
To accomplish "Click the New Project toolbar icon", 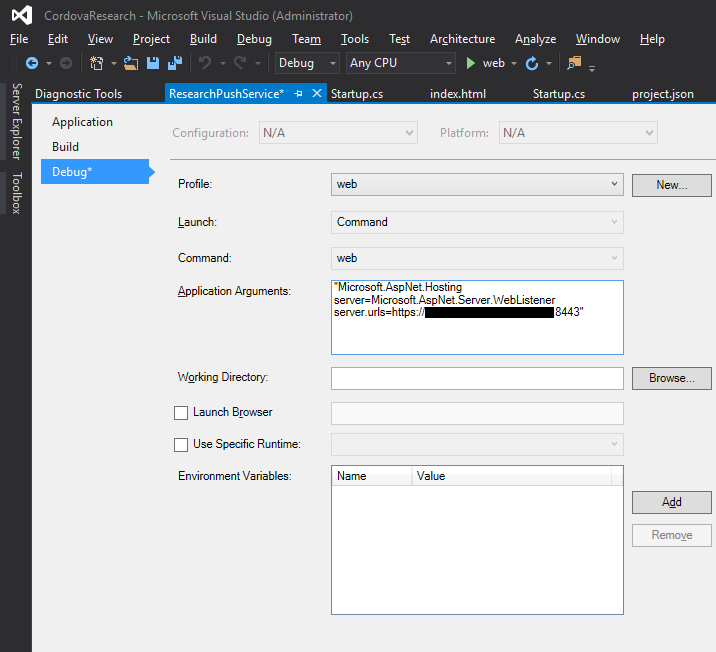I will tap(97, 63).
